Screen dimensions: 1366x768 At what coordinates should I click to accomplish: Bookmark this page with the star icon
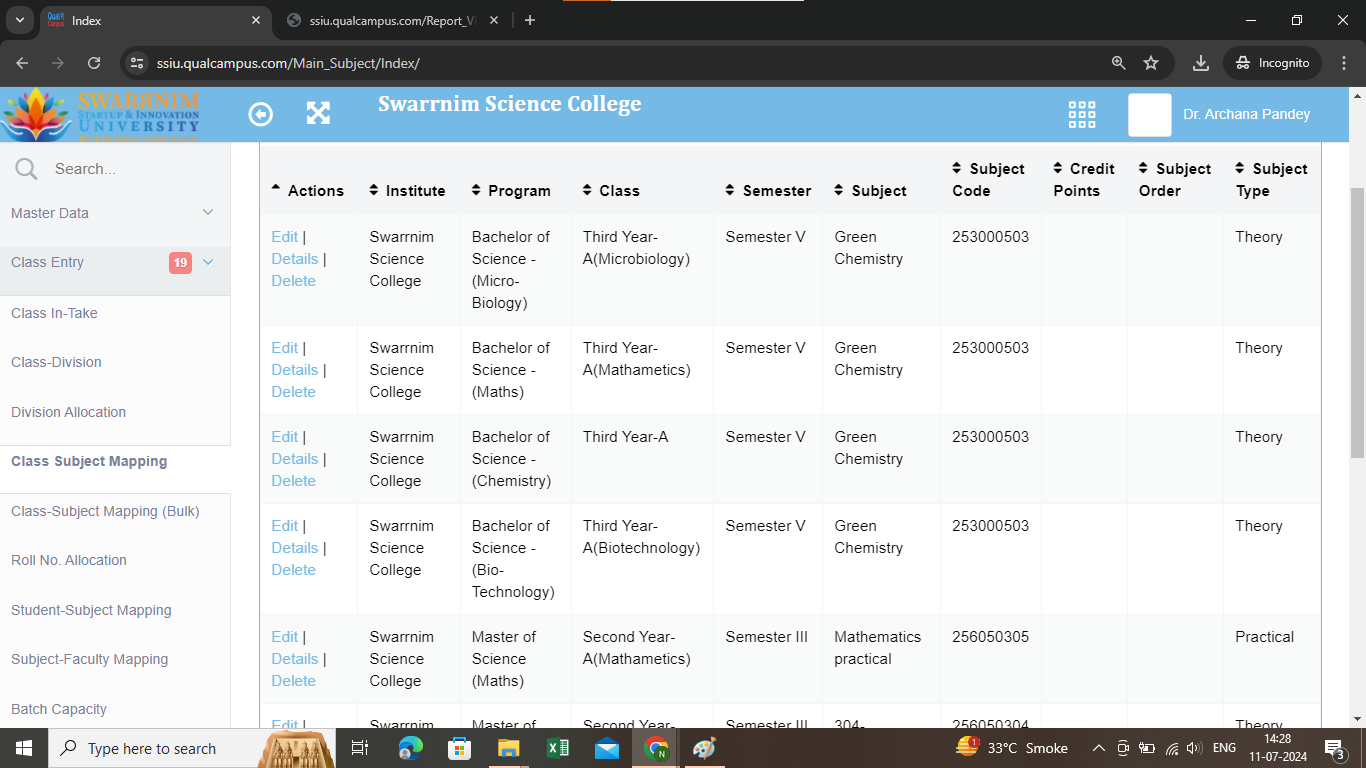(x=1151, y=62)
